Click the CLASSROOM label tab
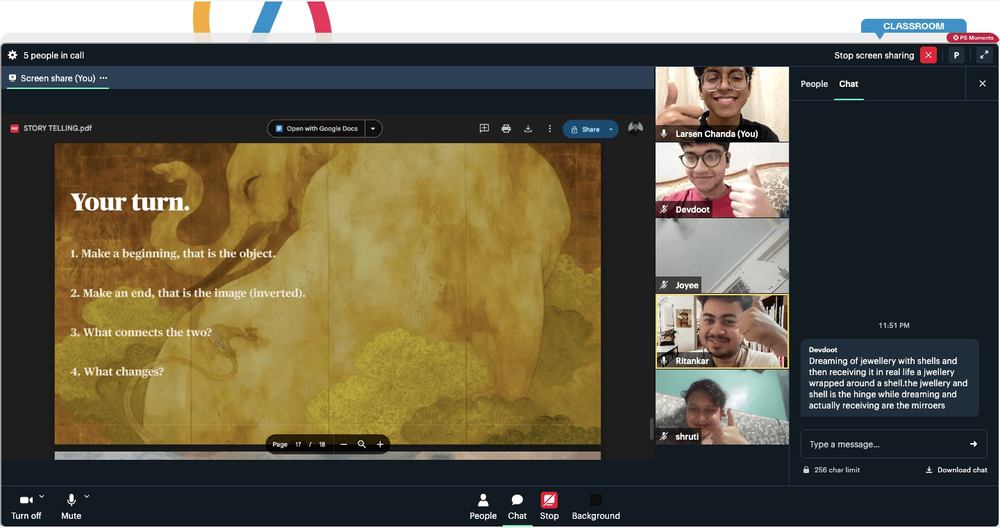This screenshot has height=528, width=1000. [x=913, y=26]
